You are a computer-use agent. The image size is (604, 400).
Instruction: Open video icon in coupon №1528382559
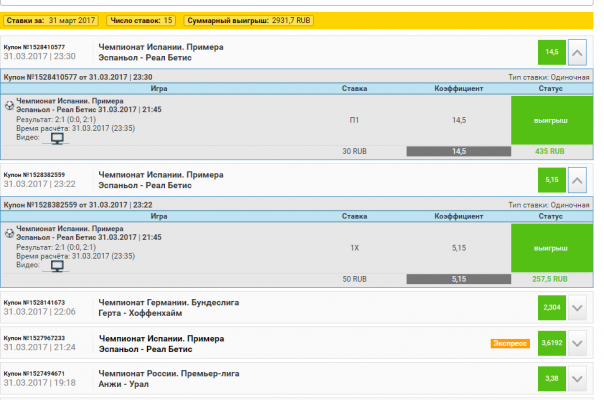(x=57, y=266)
